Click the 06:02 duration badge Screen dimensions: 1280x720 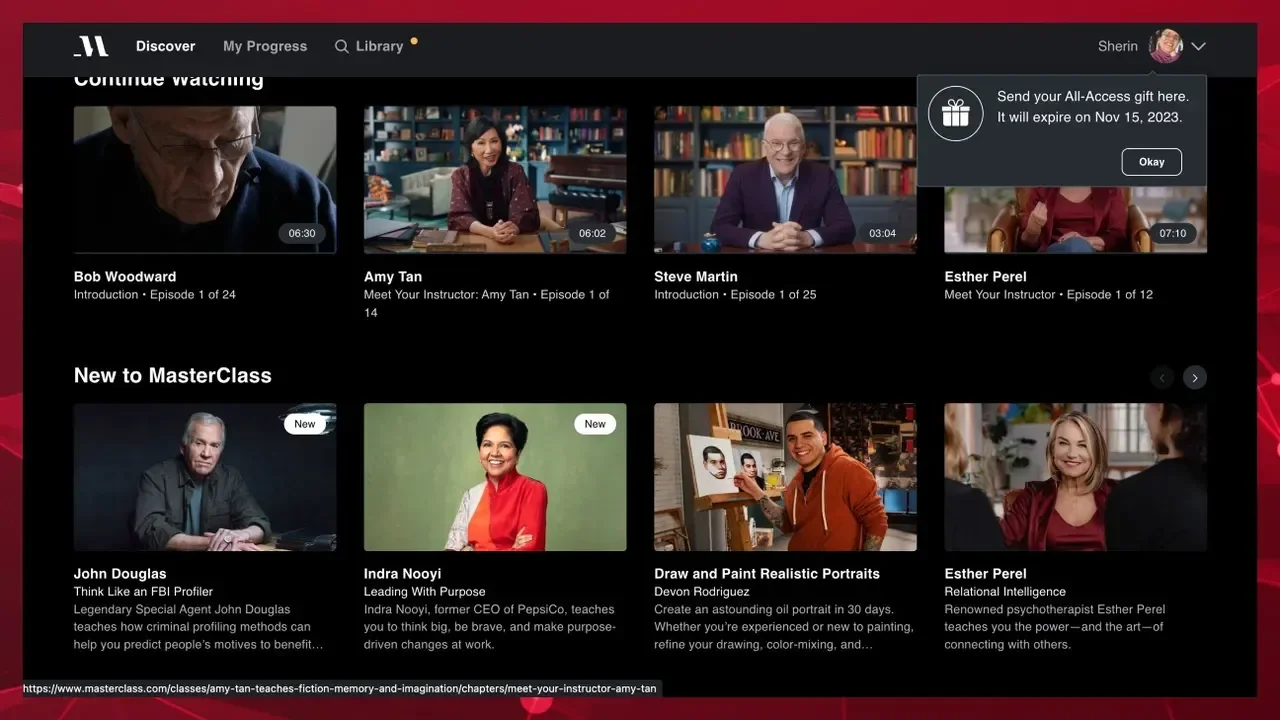click(x=592, y=233)
